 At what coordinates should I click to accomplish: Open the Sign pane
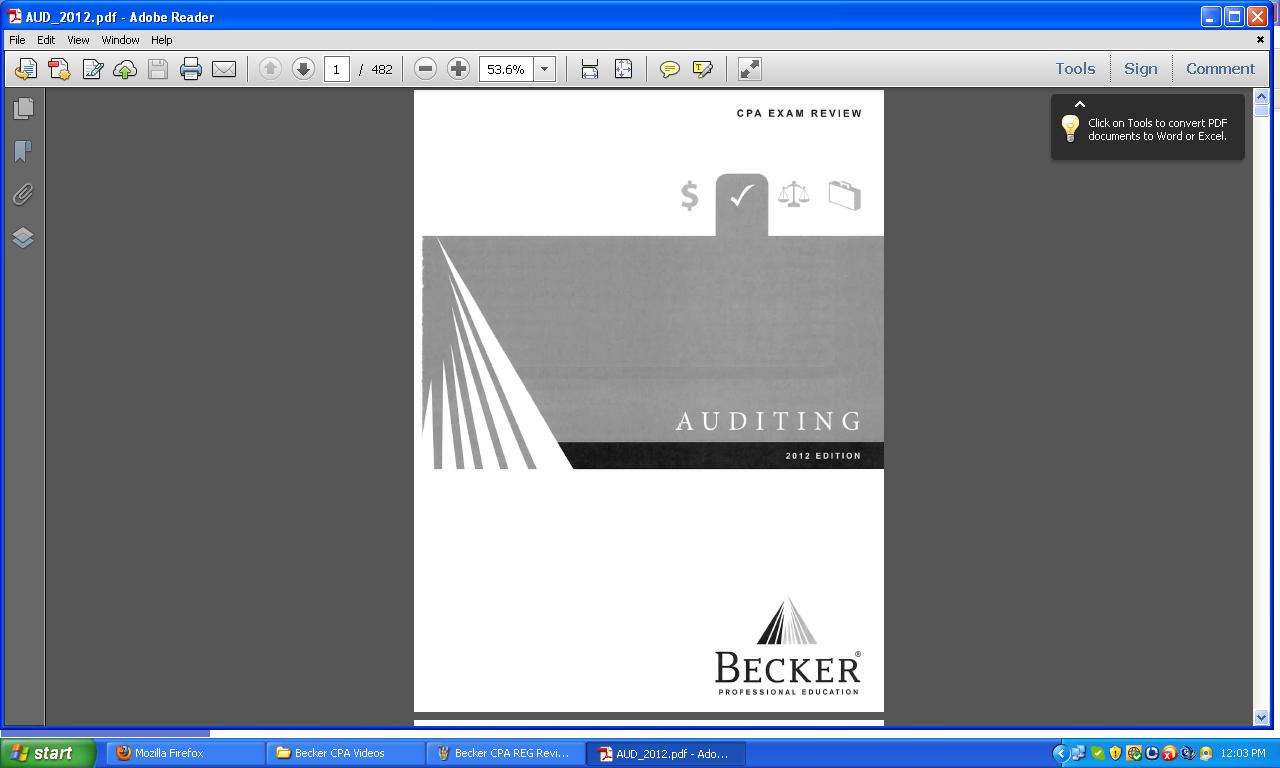coord(1140,69)
